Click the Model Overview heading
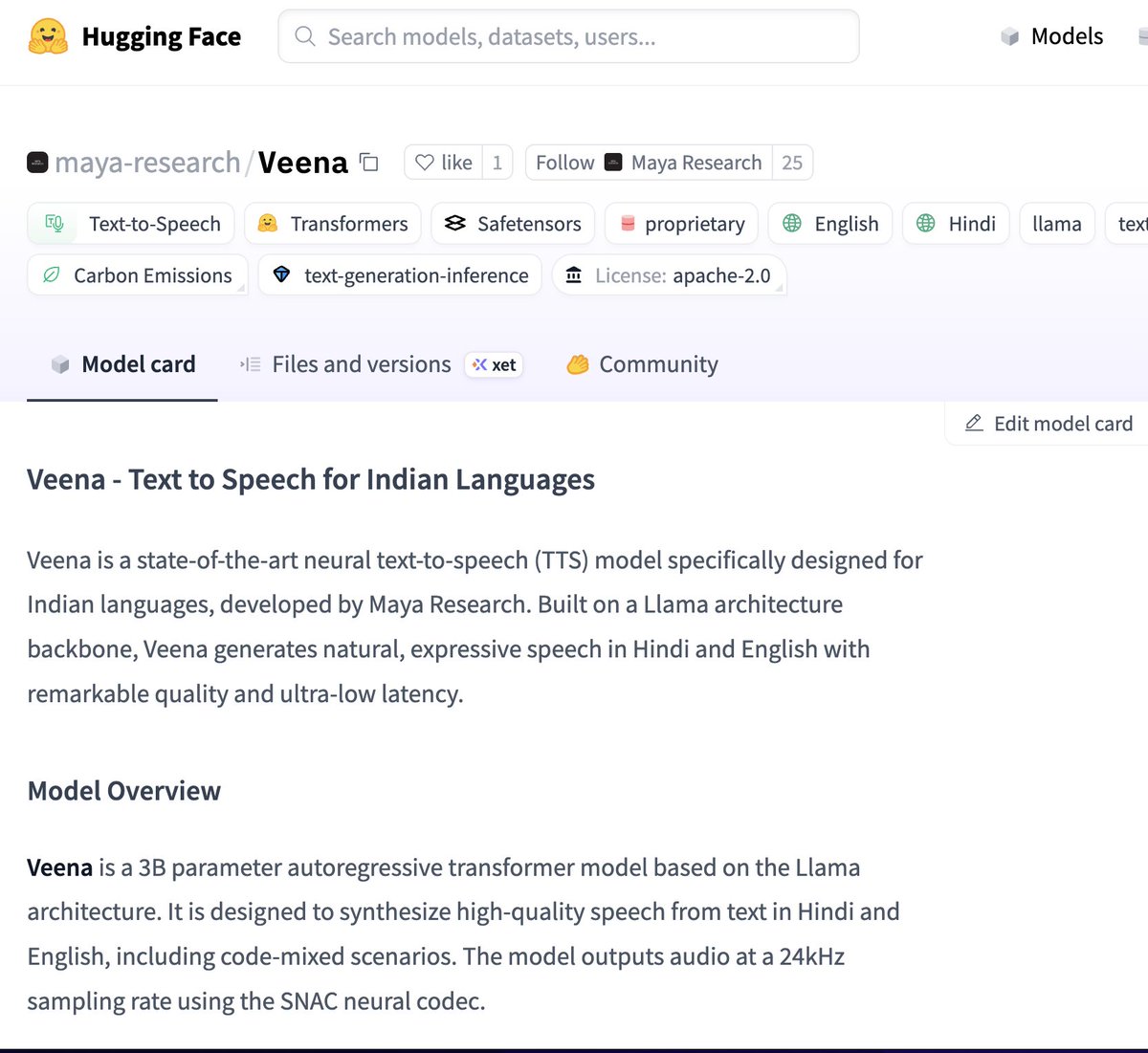1148x1053 pixels. (x=123, y=791)
